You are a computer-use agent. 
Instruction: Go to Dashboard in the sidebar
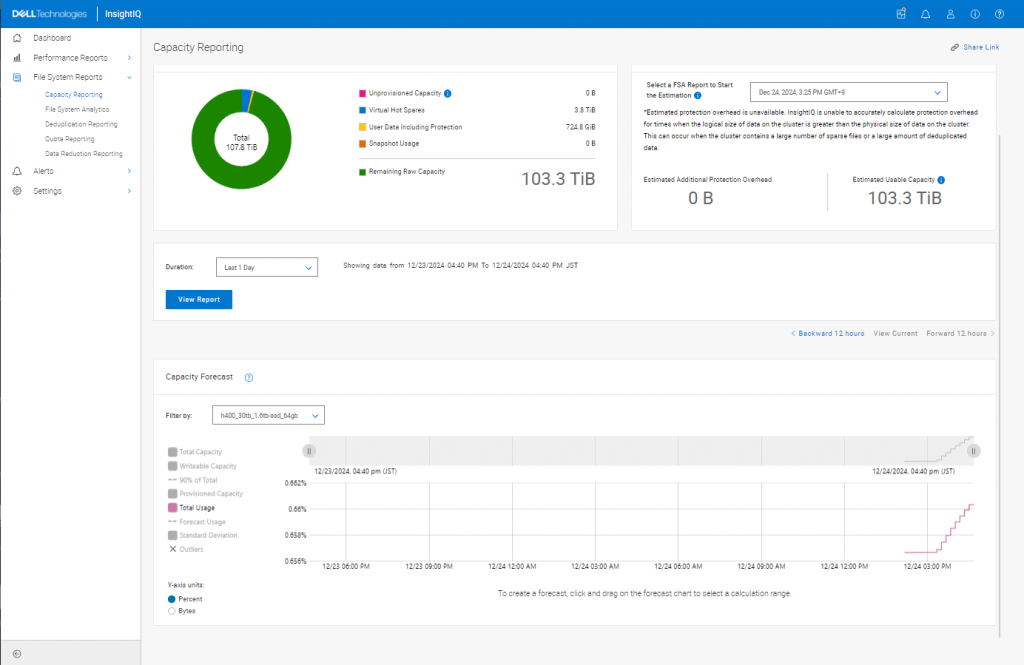[x=52, y=38]
